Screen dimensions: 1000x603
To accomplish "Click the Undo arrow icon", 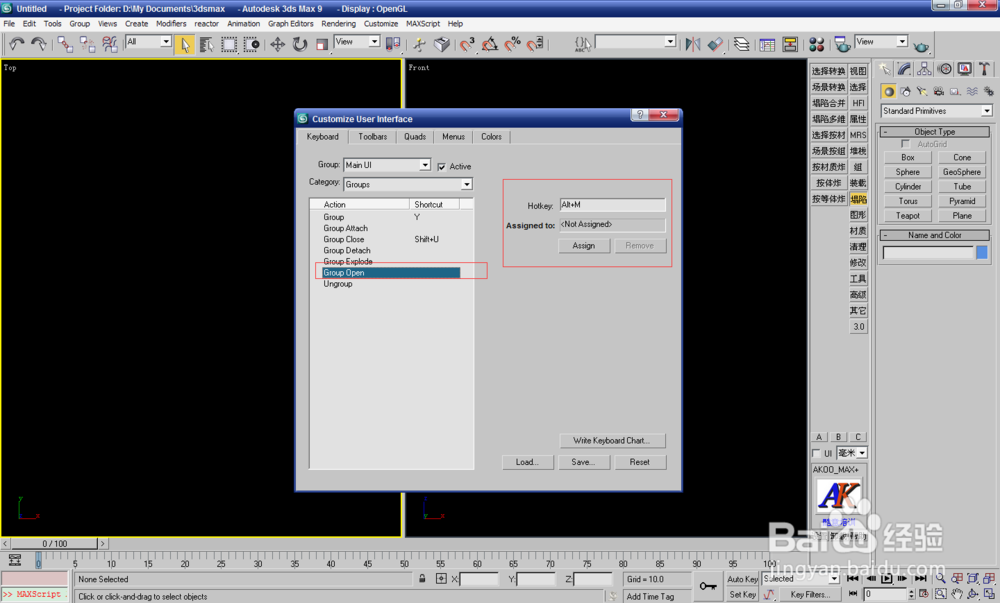I will (17, 43).
